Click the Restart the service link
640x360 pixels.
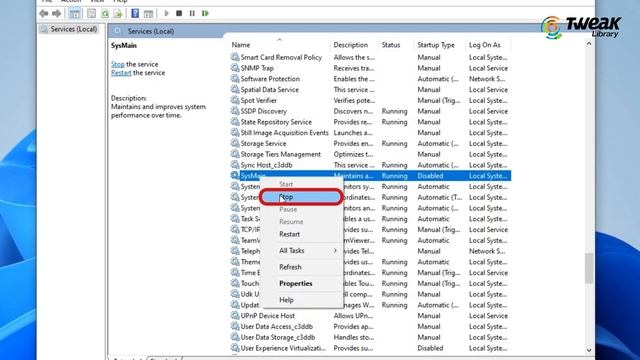click(x=121, y=73)
